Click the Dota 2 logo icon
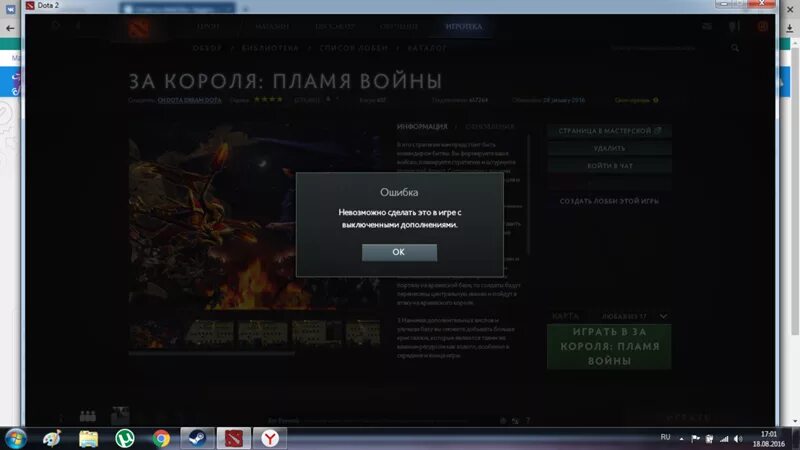This screenshot has width=800, height=450. coord(139,27)
